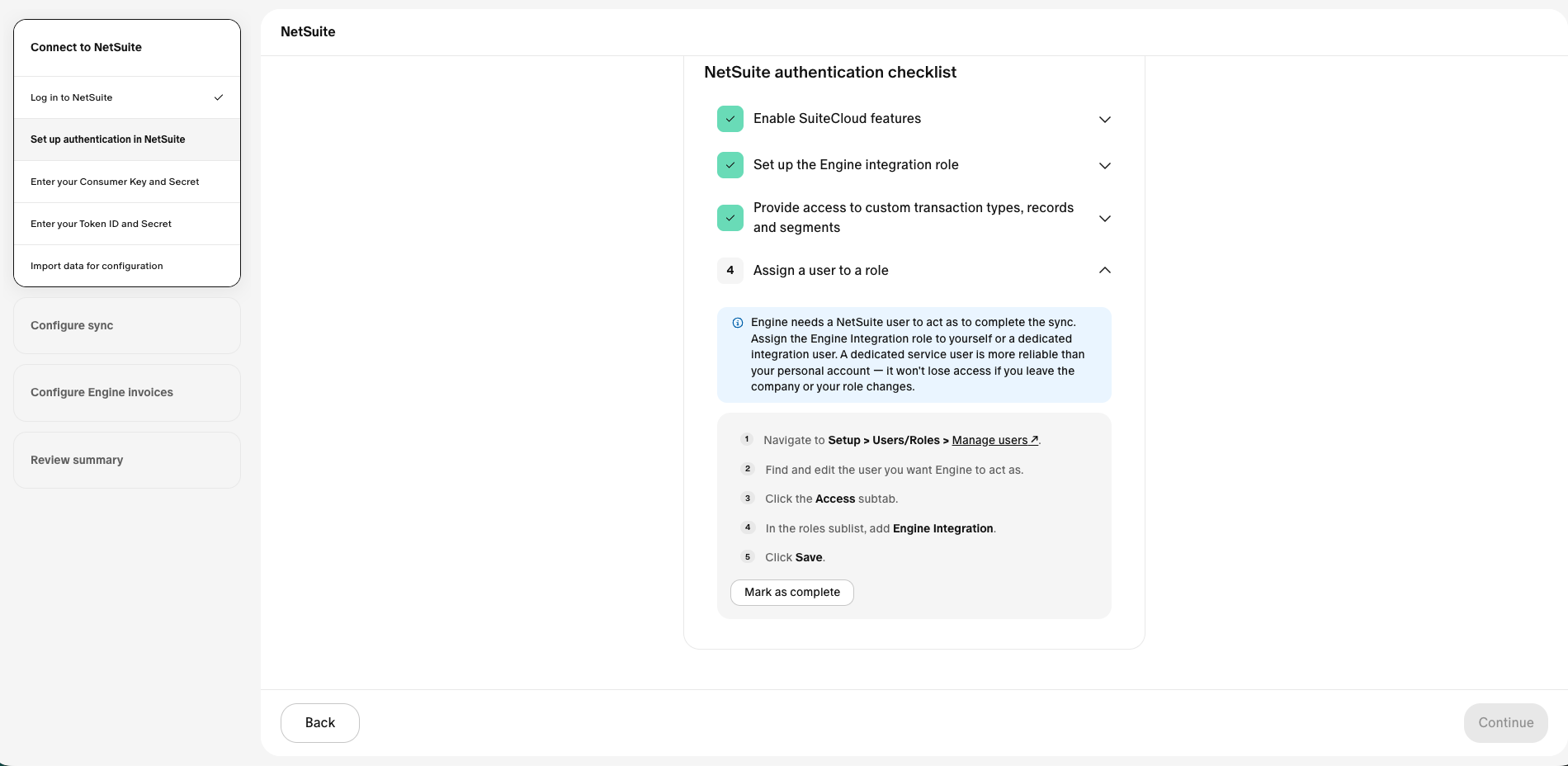Click the Click Save instruction
This screenshot has height=766, width=1568.
[x=795, y=557]
